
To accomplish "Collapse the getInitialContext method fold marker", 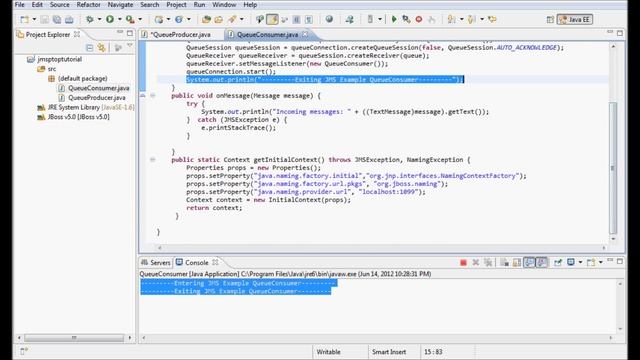I will [x=153, y=160].
